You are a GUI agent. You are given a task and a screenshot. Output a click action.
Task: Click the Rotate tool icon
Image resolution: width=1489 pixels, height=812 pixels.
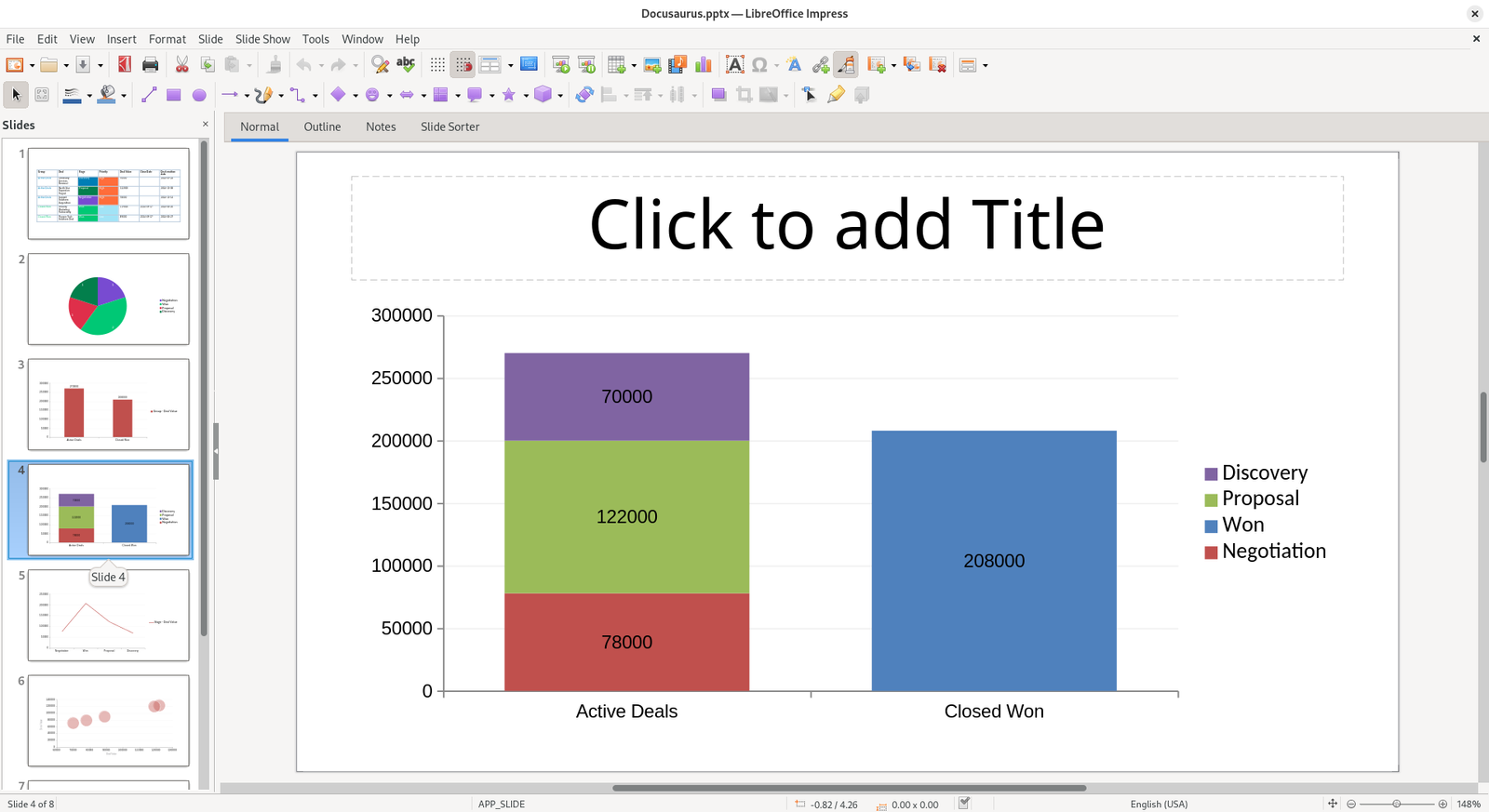pos(584,95)
